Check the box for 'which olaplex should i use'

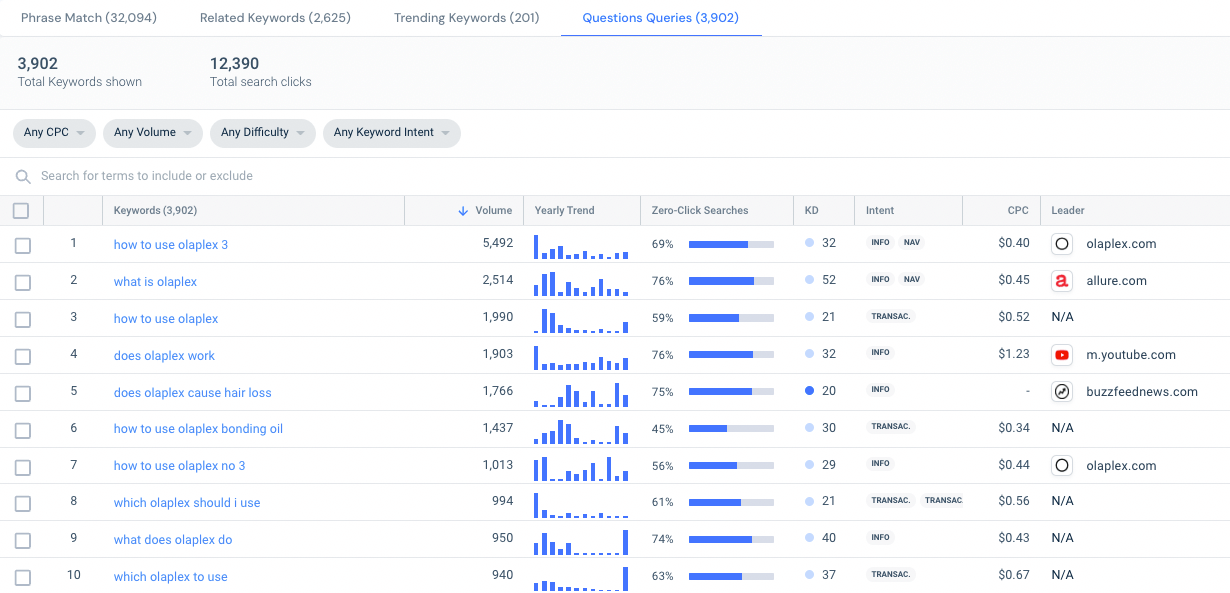point(23,504)
